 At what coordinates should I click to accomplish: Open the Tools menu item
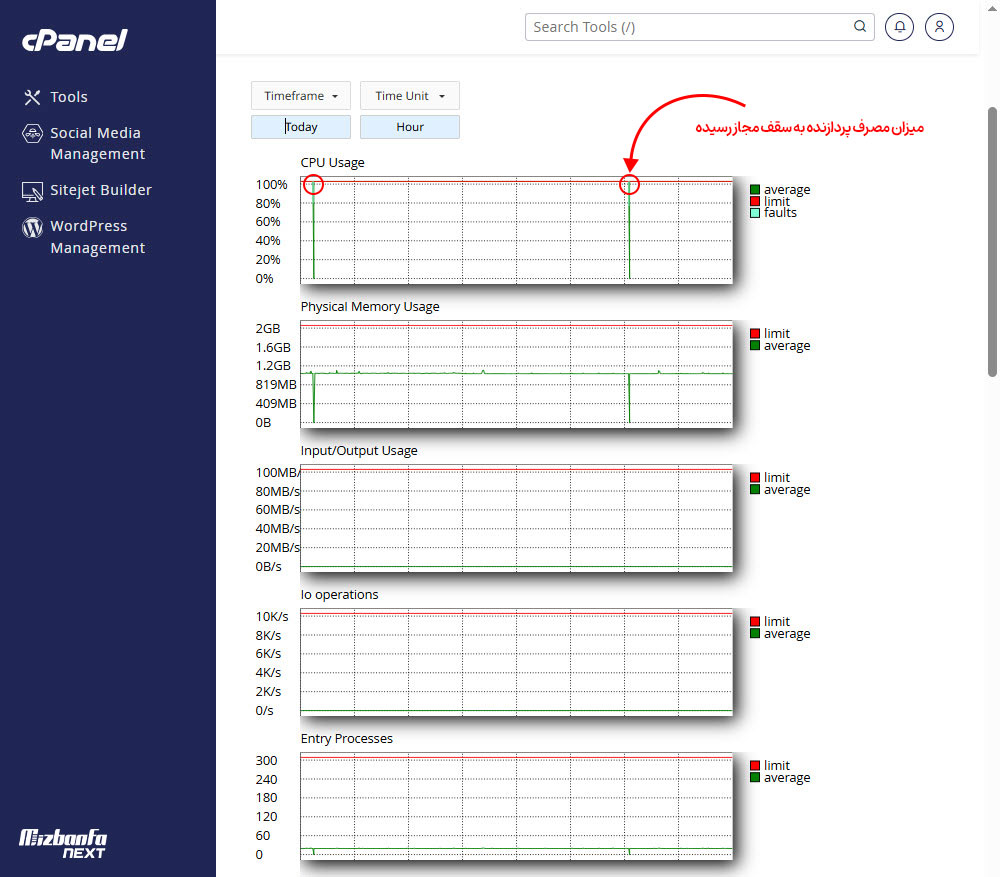[x=69, y=97]
